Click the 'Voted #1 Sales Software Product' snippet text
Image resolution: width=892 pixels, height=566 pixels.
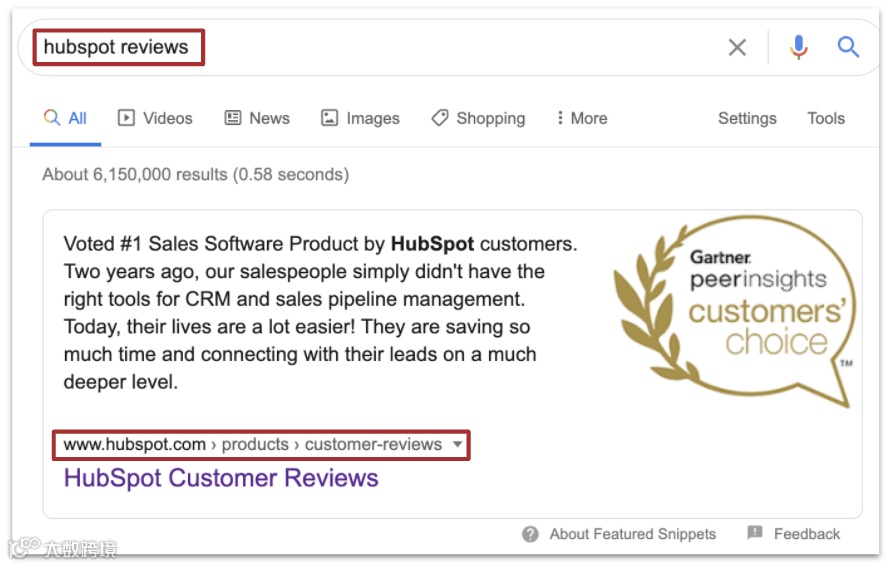(320, 313)
